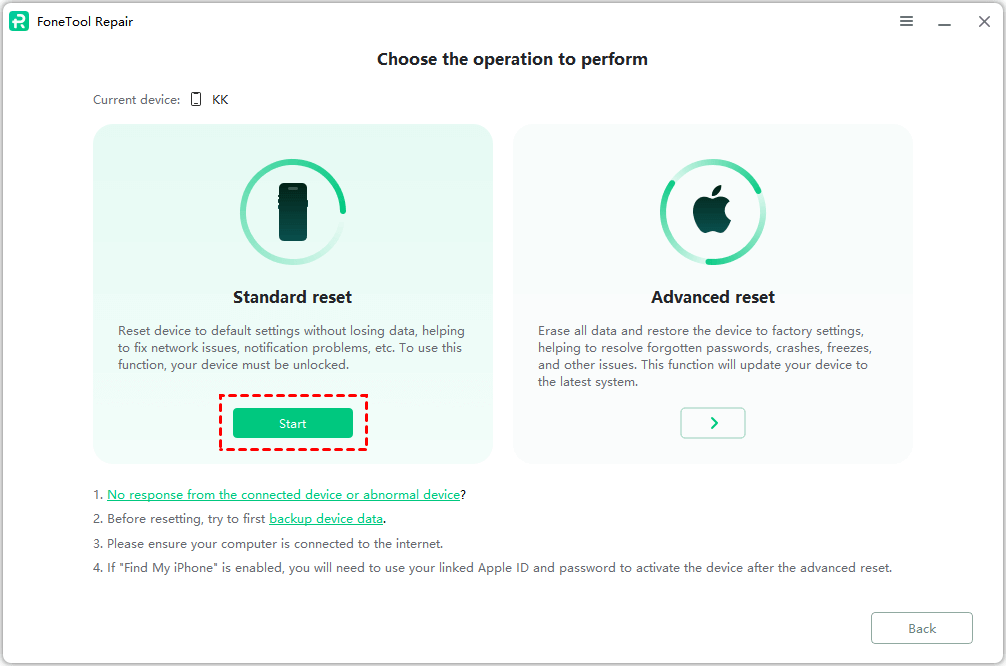Viewport: 1006px width, 666px height.
Task: Click the Standard reset phone illustration
Action: [293, 211]
